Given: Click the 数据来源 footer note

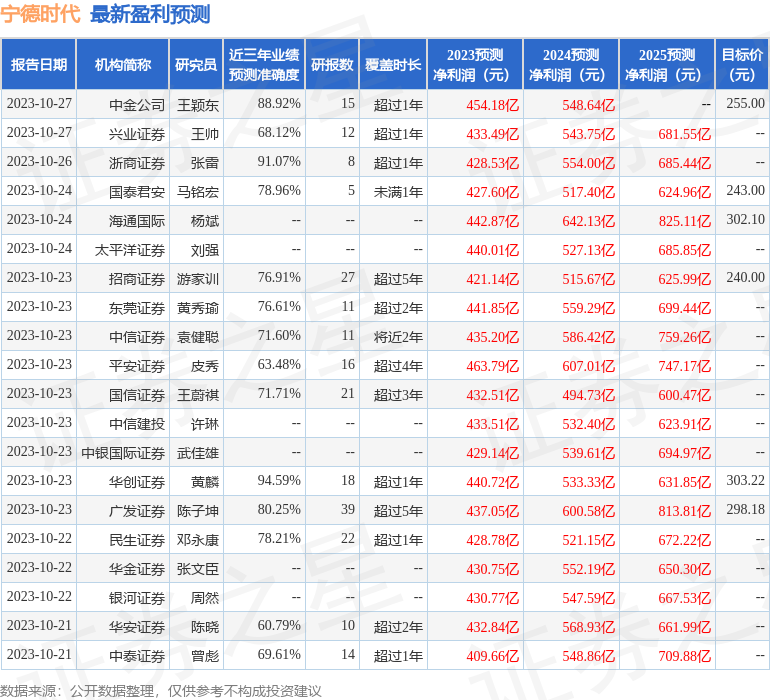Looking at the screenshot, I should 161,691.
